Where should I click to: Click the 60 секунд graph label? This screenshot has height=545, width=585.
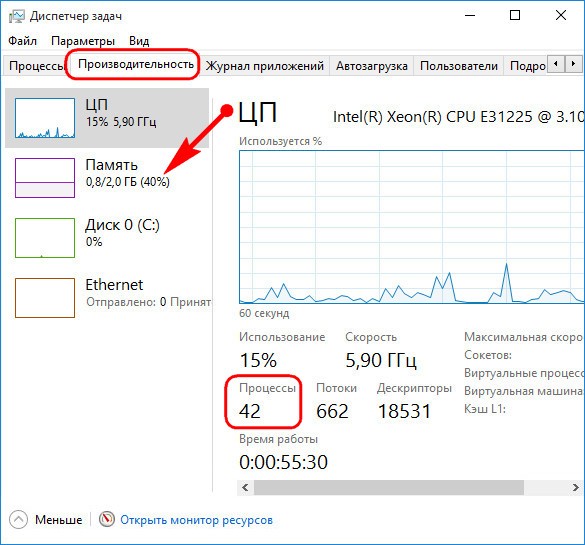pos(264,313)
